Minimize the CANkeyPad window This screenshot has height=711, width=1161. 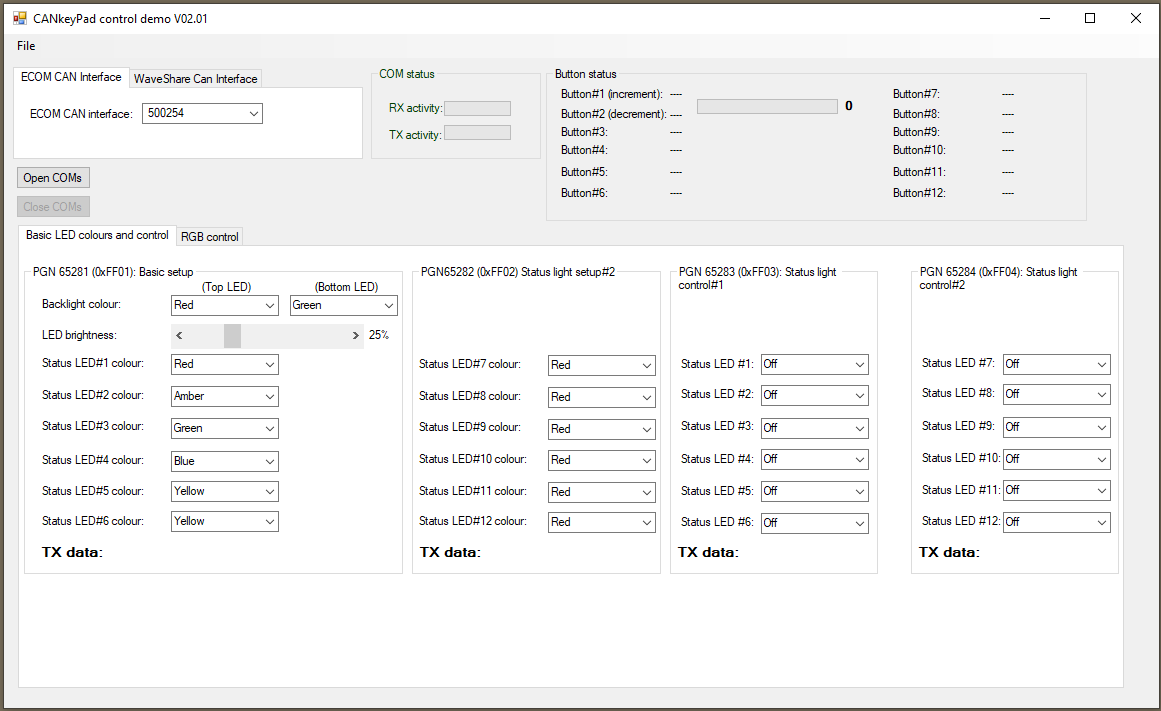click(1045, 19)
